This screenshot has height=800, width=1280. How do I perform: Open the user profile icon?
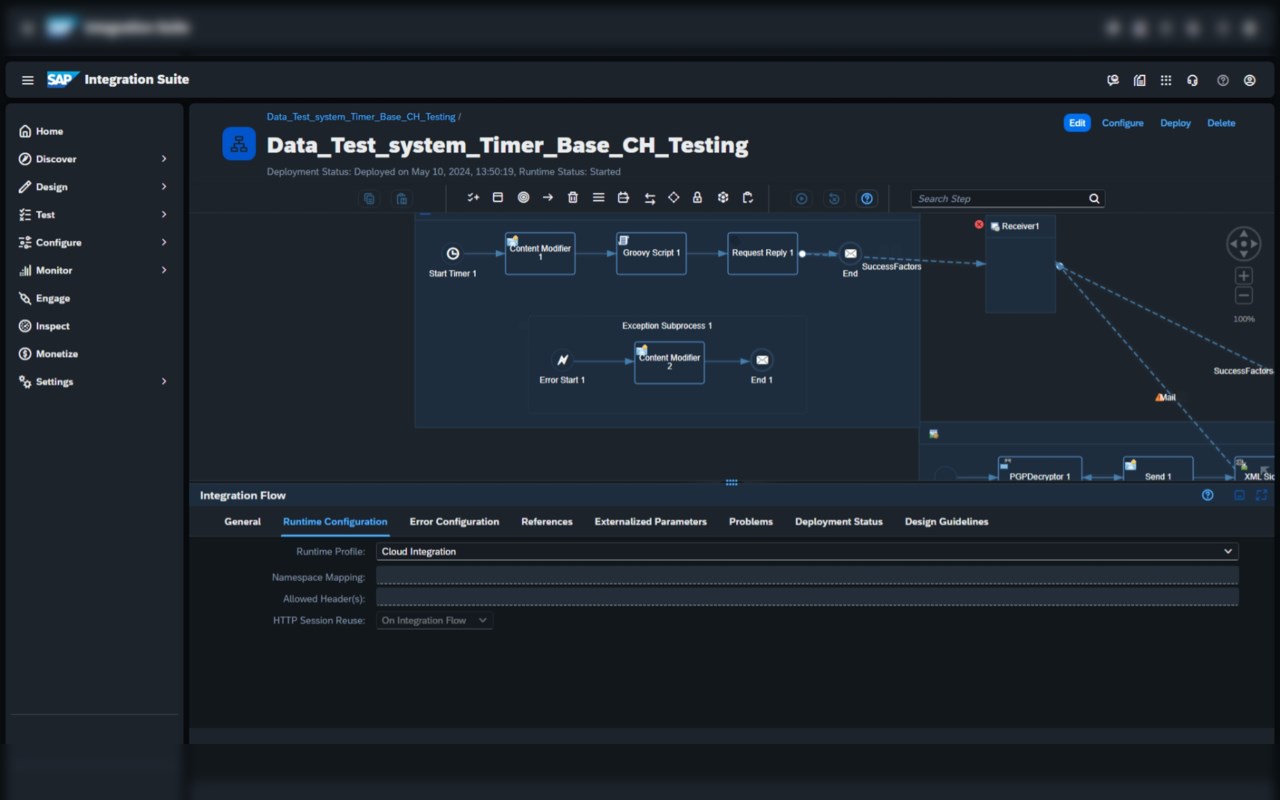point(1250,80)
